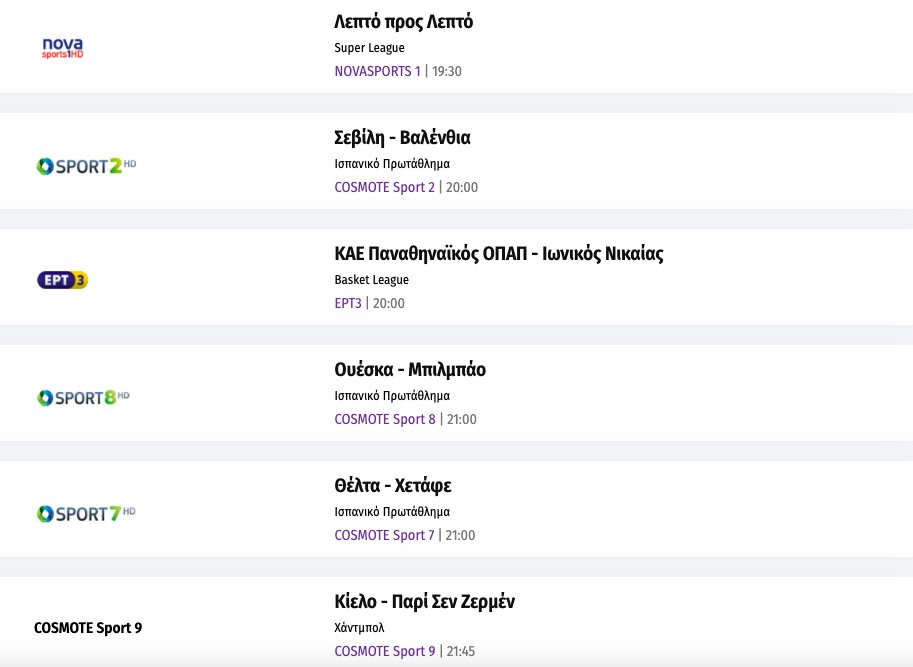Click the Basket League category label
The height and width of the screenshot is (667, 913).
point(371,280)
